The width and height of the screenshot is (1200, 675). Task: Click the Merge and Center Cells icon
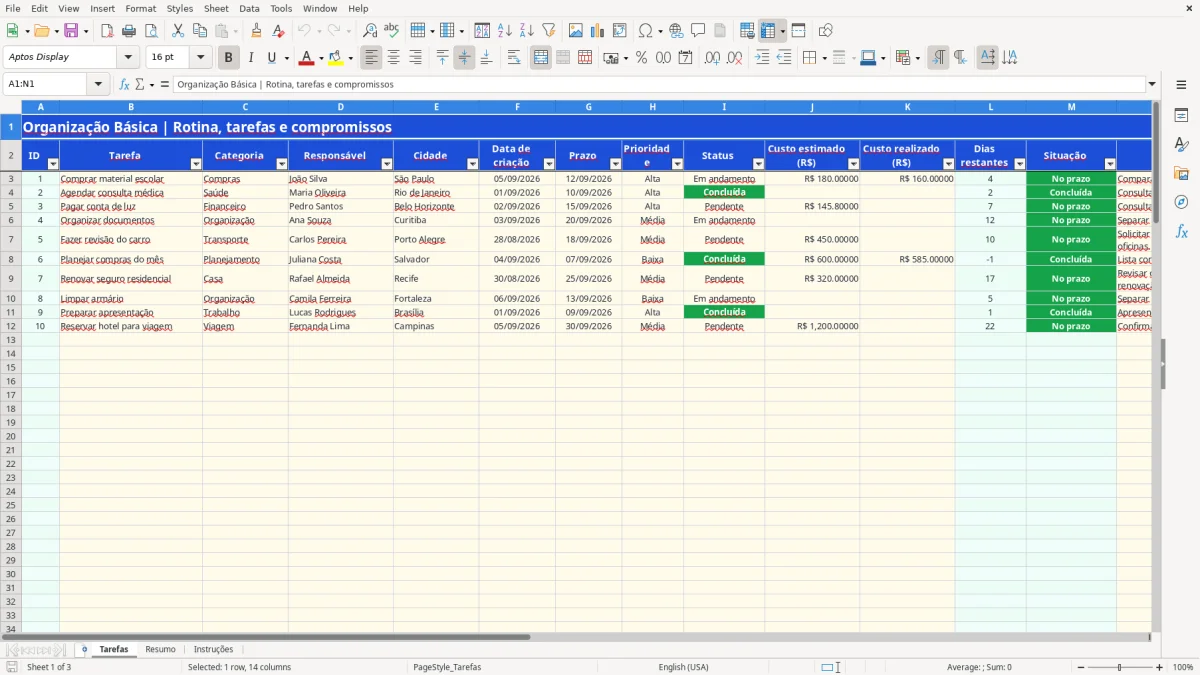(541, 58)
